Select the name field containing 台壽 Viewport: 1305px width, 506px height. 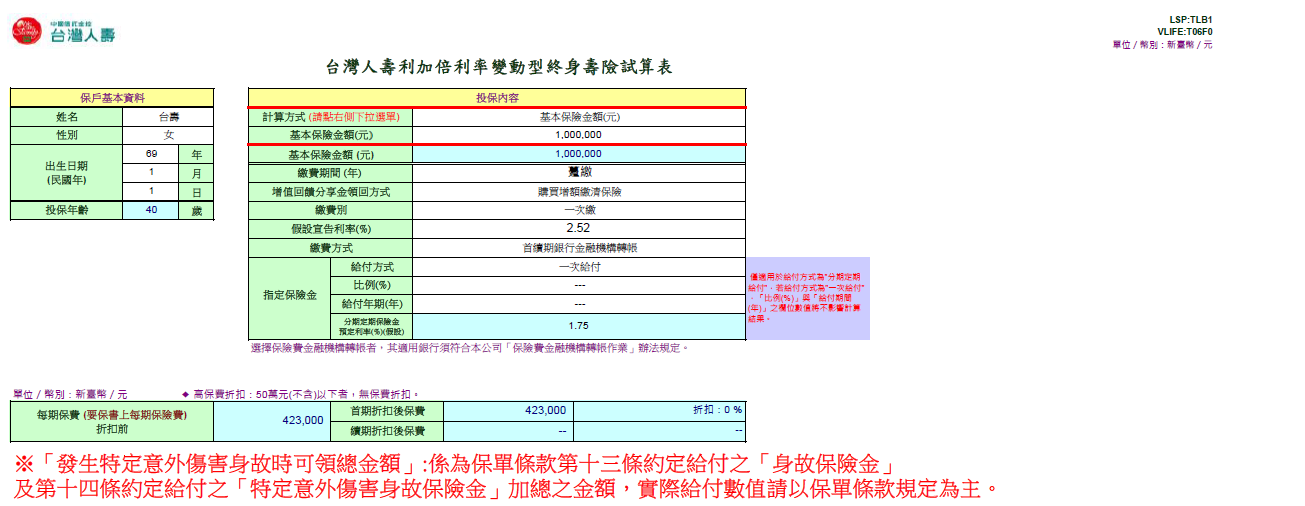point(168,117)
